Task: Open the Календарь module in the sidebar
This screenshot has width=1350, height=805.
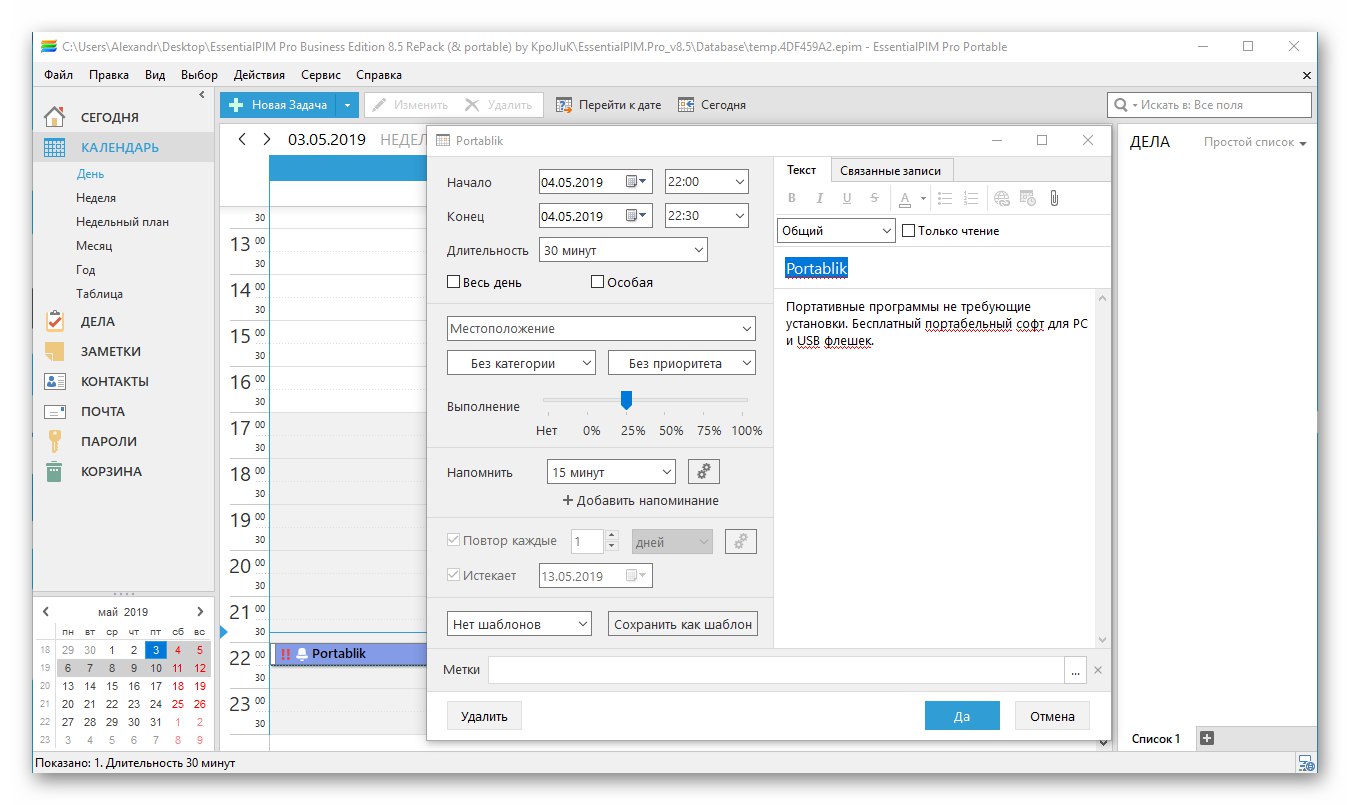Action: coord(124,147)
